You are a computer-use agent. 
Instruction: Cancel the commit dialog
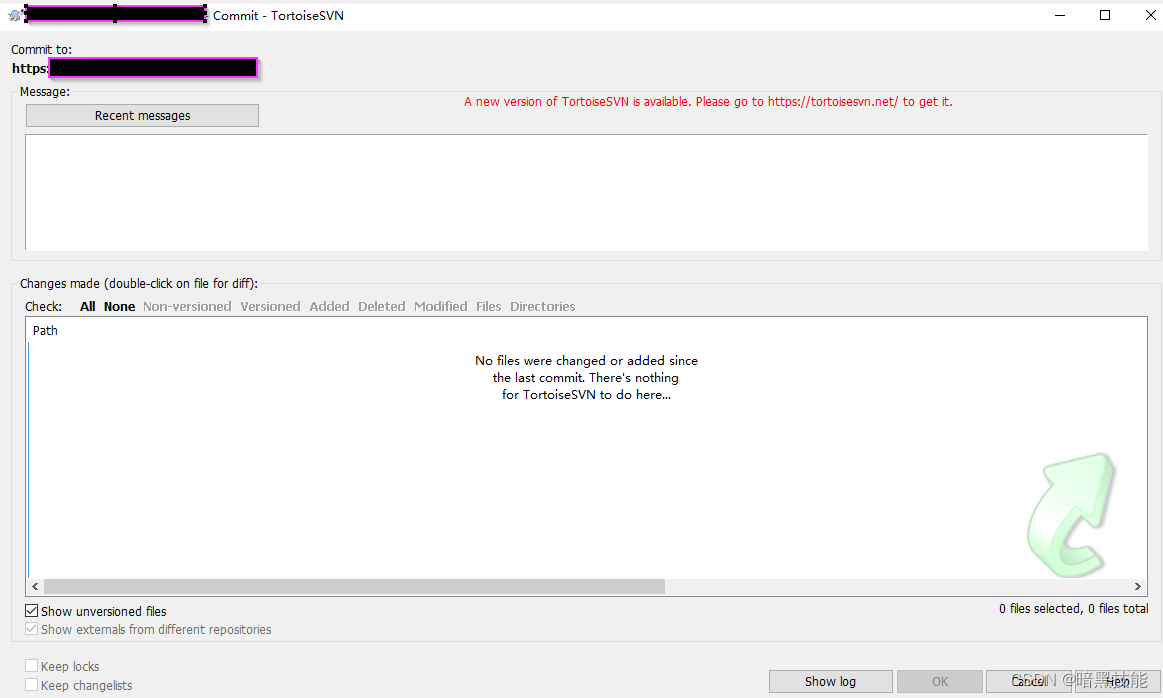(1029, 682)
